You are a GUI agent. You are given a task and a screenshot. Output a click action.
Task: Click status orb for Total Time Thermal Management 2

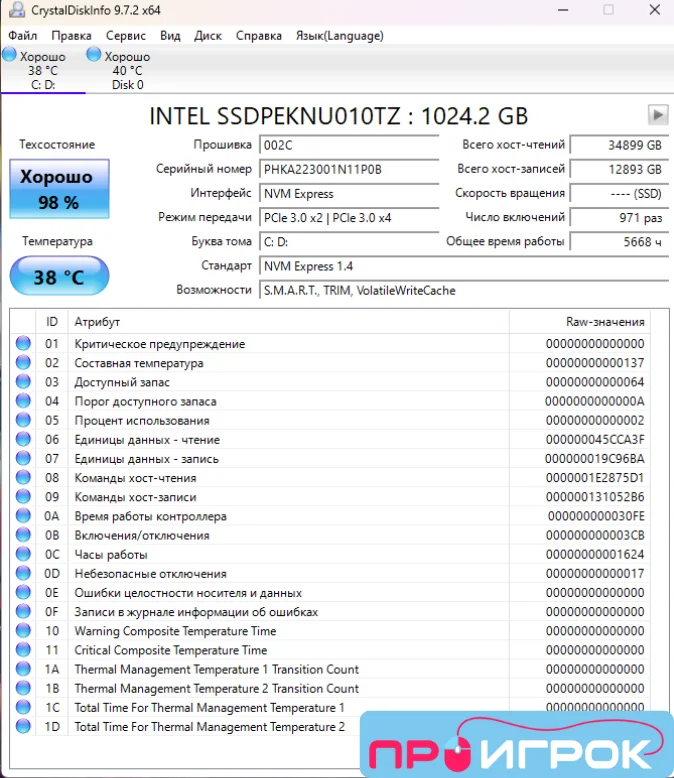pyautogui.click(x=23, y=726)
